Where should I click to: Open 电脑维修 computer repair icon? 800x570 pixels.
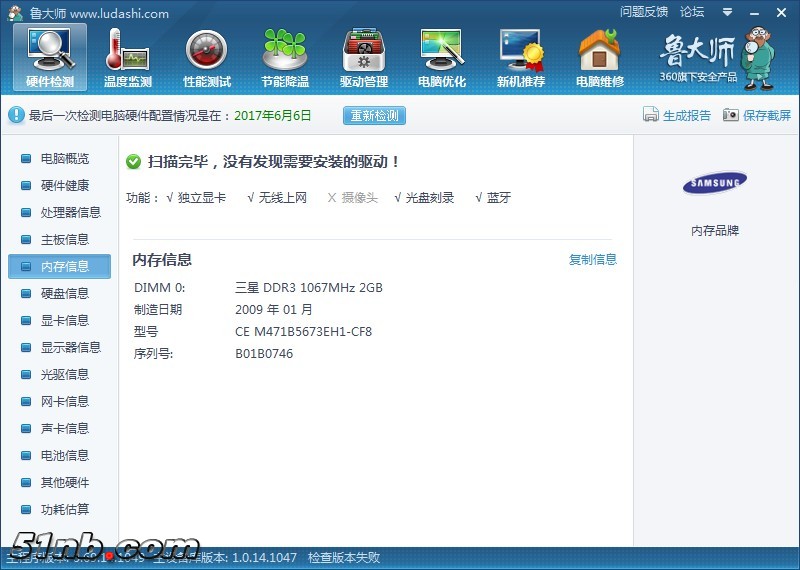tap(599, 57)
